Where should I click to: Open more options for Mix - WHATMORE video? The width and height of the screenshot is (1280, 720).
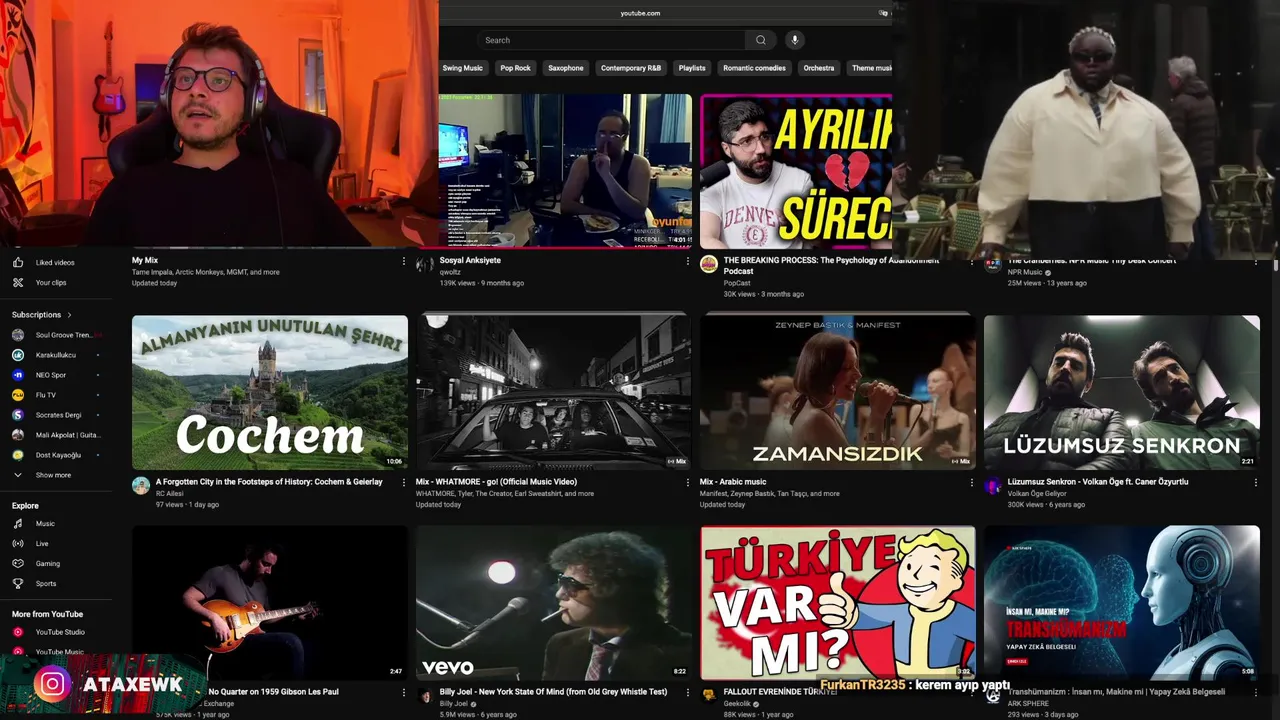pos(687,482)
